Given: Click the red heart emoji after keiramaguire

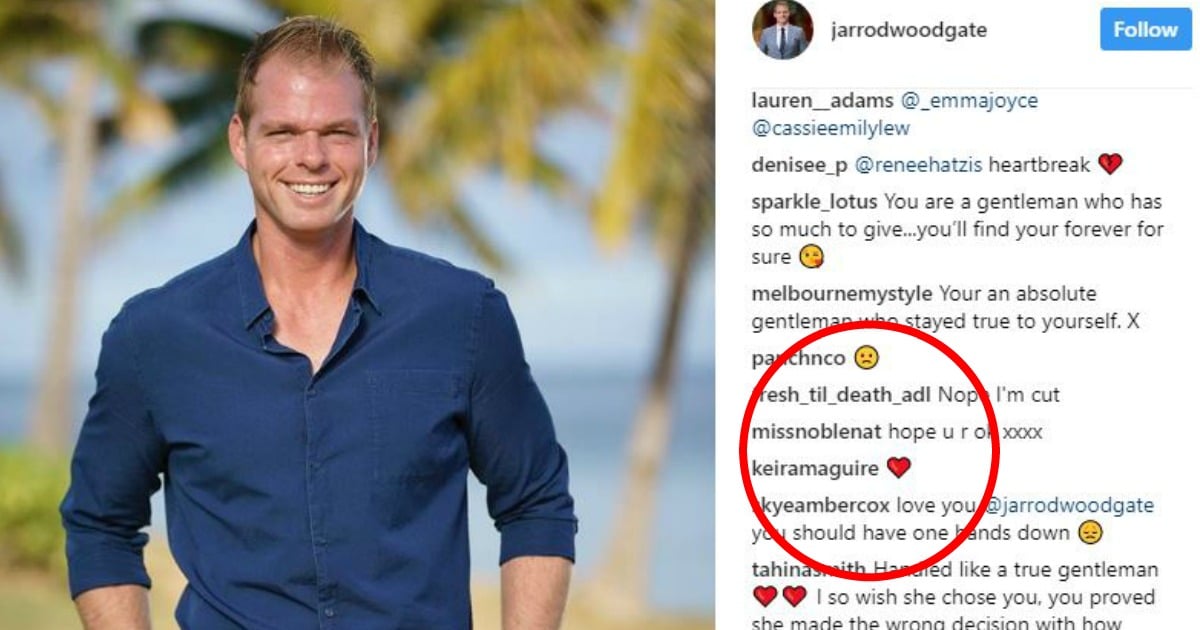Looking at the screenshot, I should [x=898, y=467].
